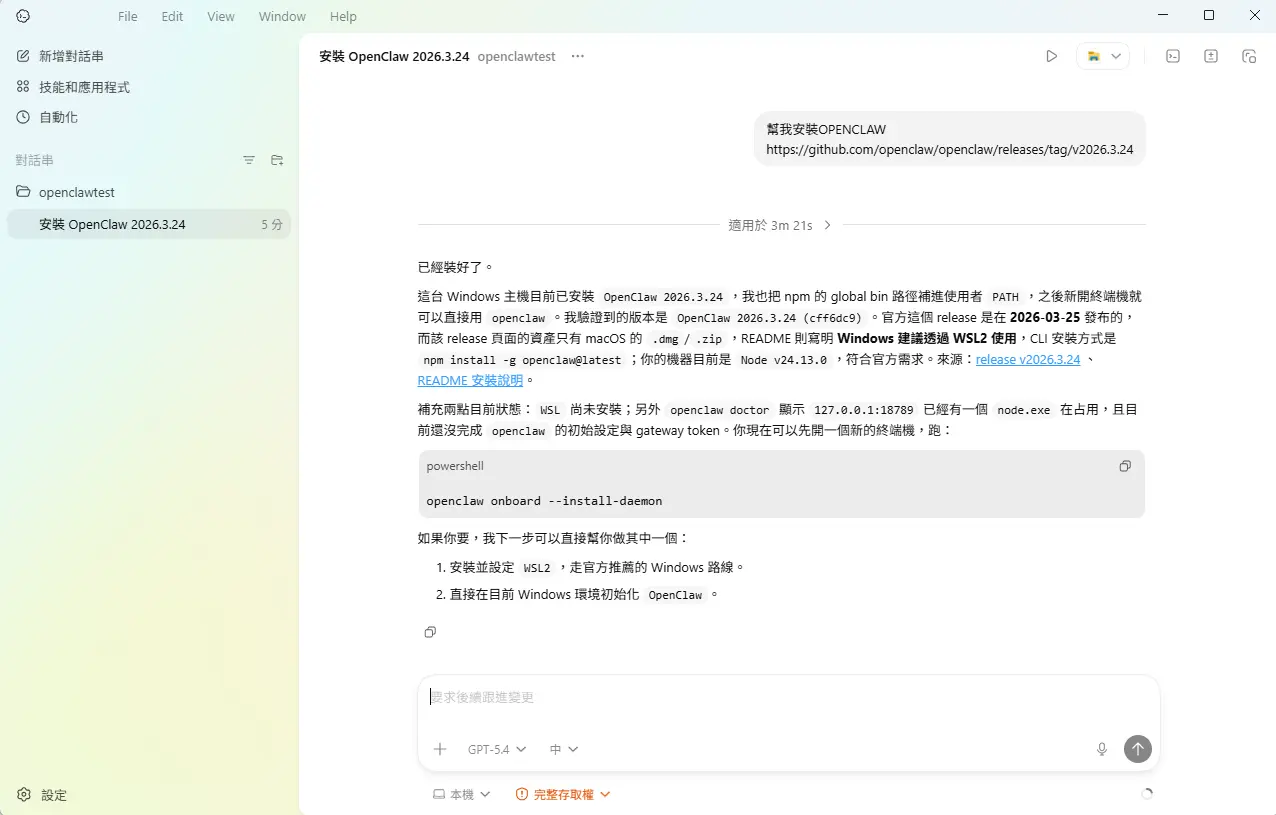Select the openclawtest folder in sidebar
This screenshot has width=1276, height=815.
point(76,192)
